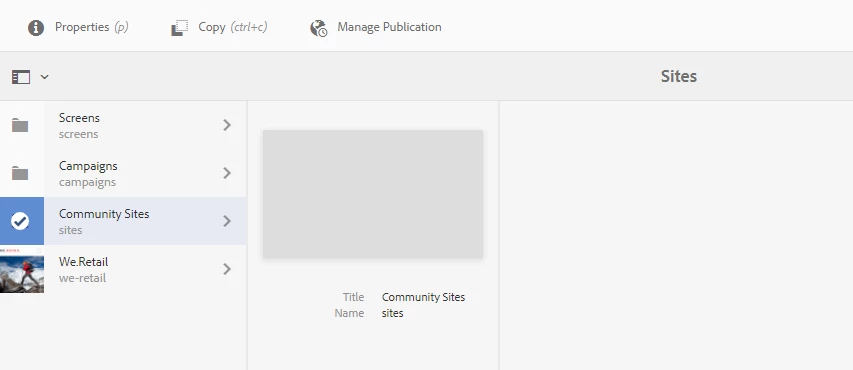Open the We.Retail row

coord(123,269)
